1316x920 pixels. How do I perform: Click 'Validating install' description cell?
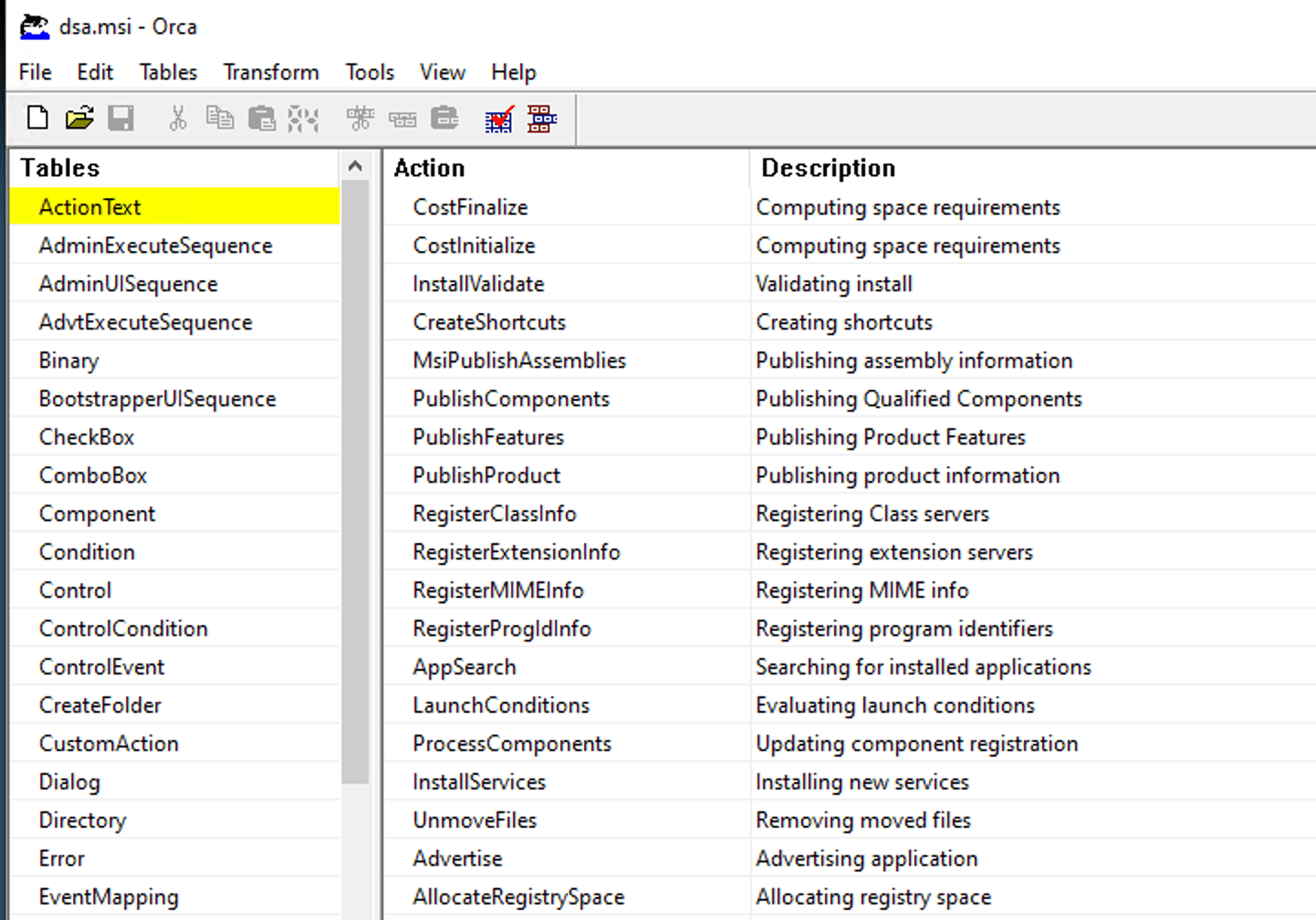click(x=1033, y=284)
